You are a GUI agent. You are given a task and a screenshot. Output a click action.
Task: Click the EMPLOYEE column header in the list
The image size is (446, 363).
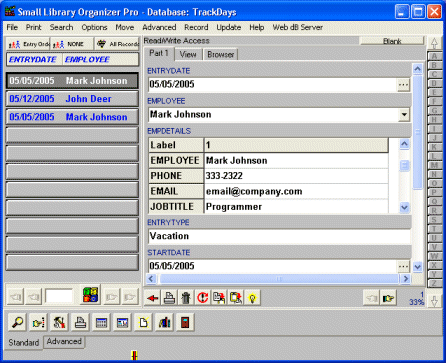coord(100,59)
